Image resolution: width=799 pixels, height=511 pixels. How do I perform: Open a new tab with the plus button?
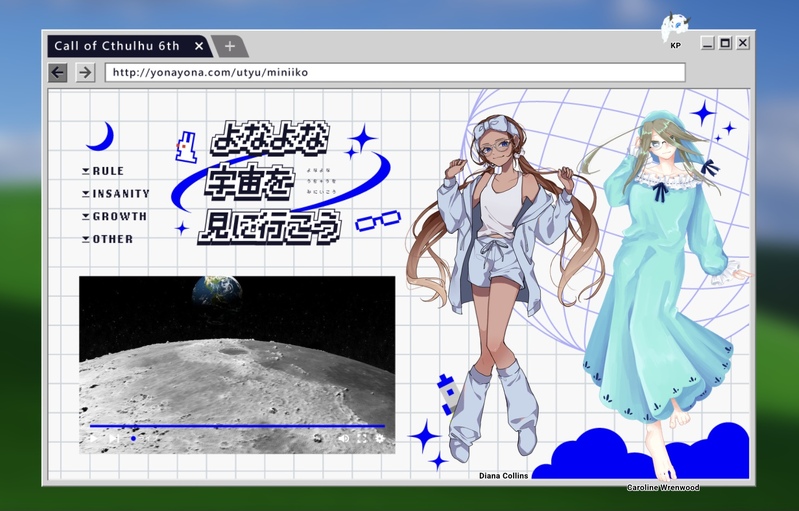click(230, 46)
